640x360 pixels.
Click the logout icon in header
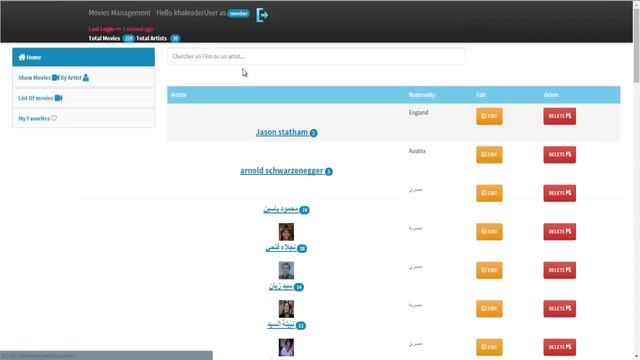[x=262, y=16]
